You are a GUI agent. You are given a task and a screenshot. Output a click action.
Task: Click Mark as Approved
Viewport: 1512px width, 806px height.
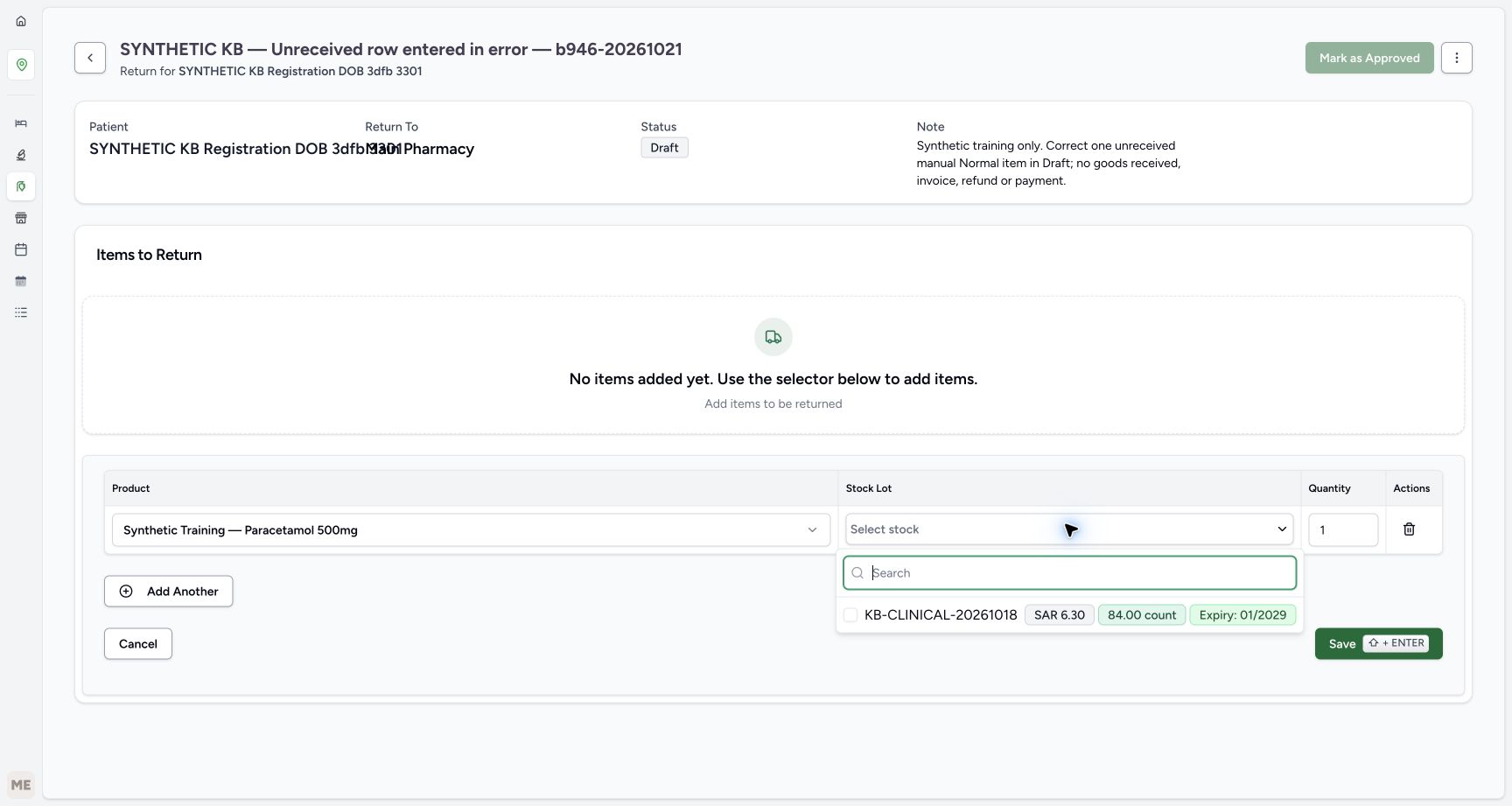coord(1369,58)
